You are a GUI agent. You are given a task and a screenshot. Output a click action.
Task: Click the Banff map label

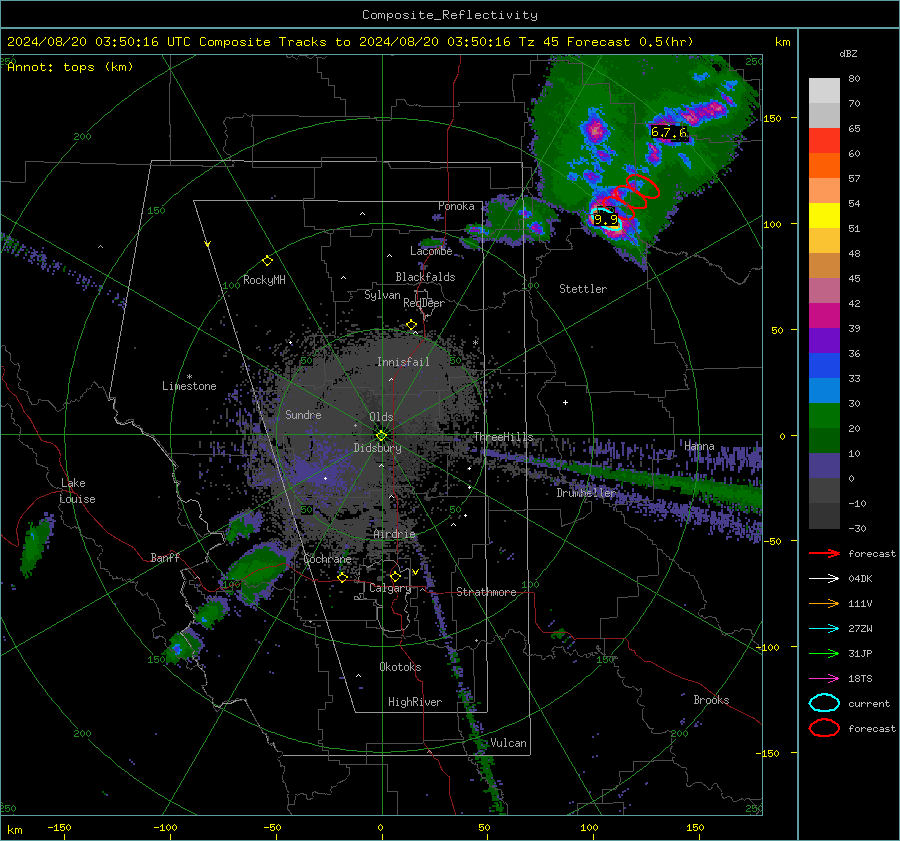(165, 557)
